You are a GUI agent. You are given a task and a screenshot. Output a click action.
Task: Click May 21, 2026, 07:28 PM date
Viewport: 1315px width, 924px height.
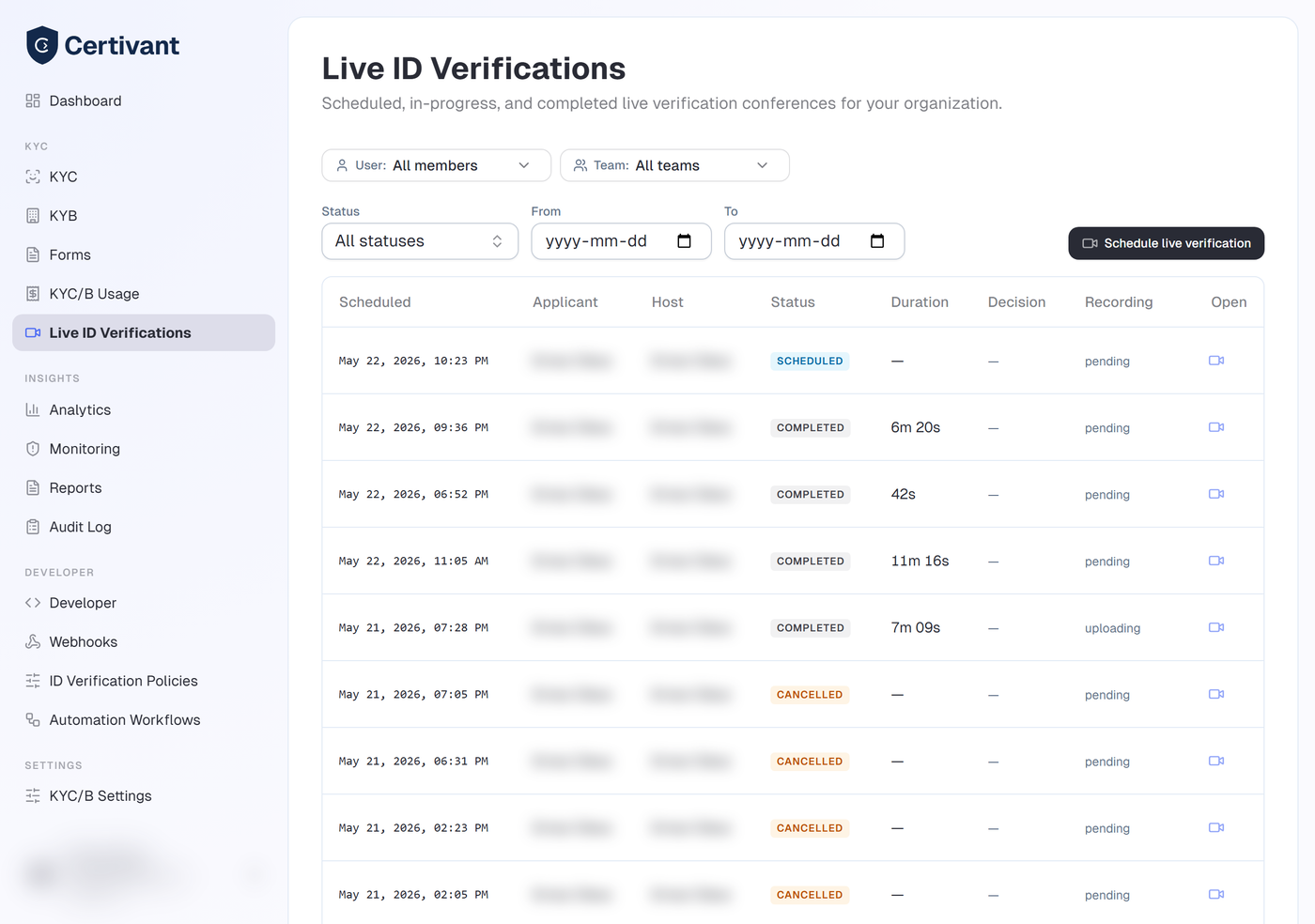pyautogui.click(x=413, y=627)
